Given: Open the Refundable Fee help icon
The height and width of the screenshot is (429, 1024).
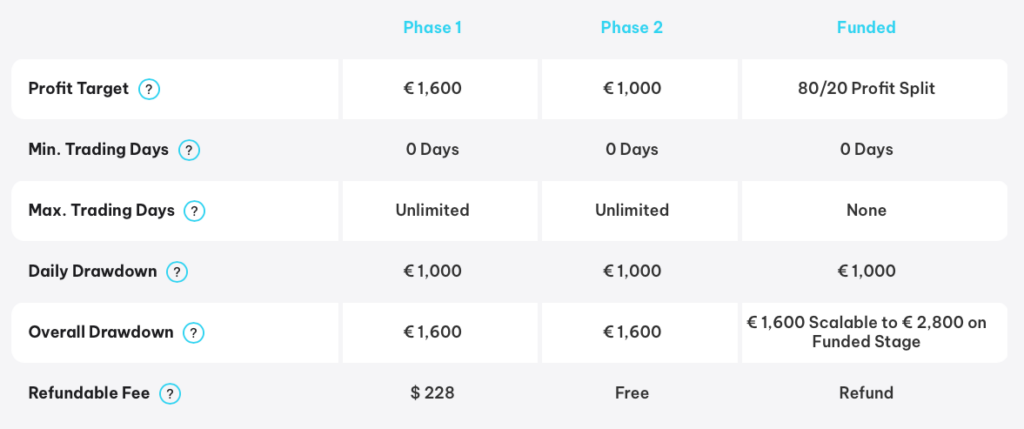Looking at the screenshot, I should point(170,394).
